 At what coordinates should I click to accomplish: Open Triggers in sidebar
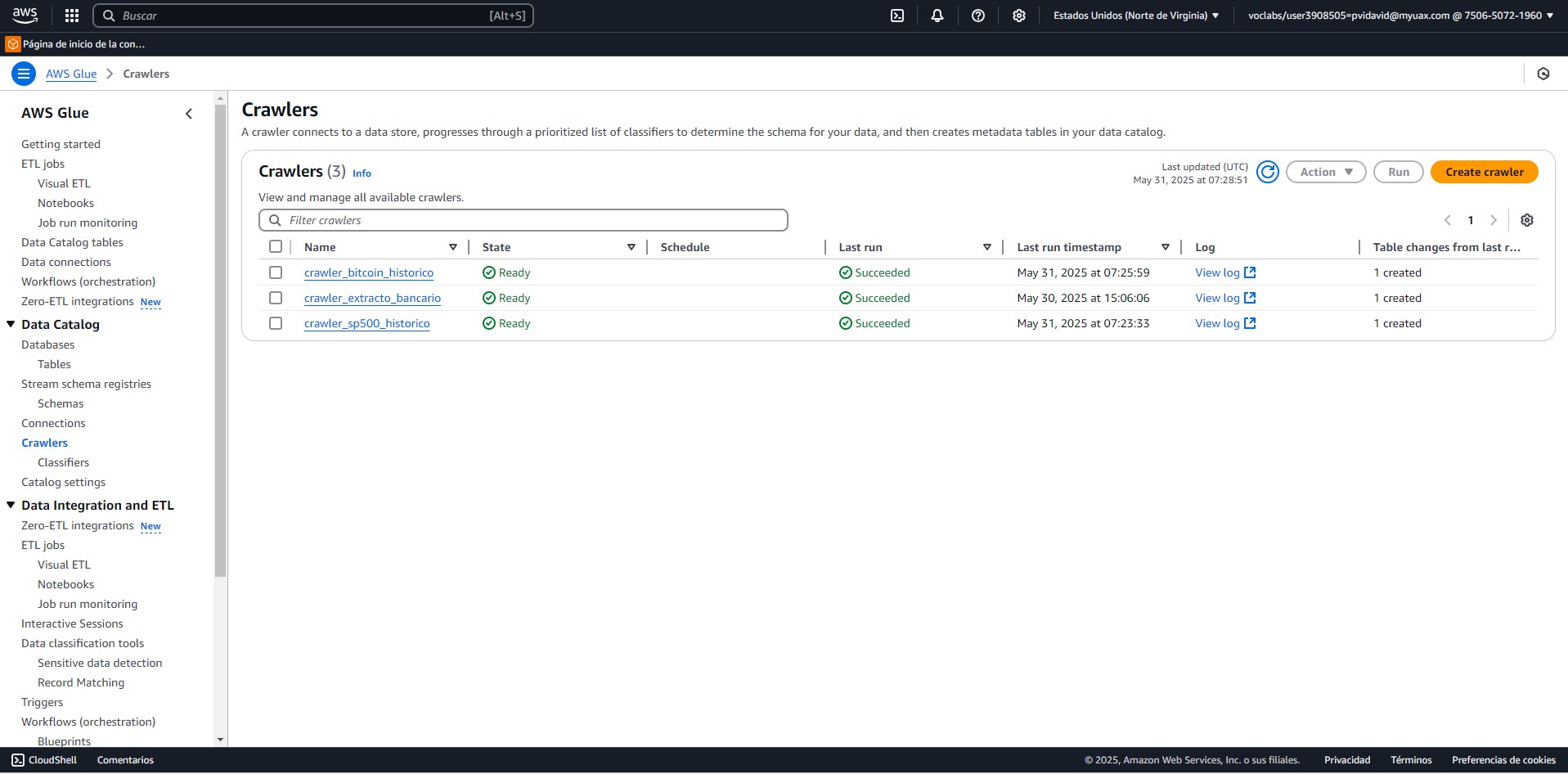42,702
